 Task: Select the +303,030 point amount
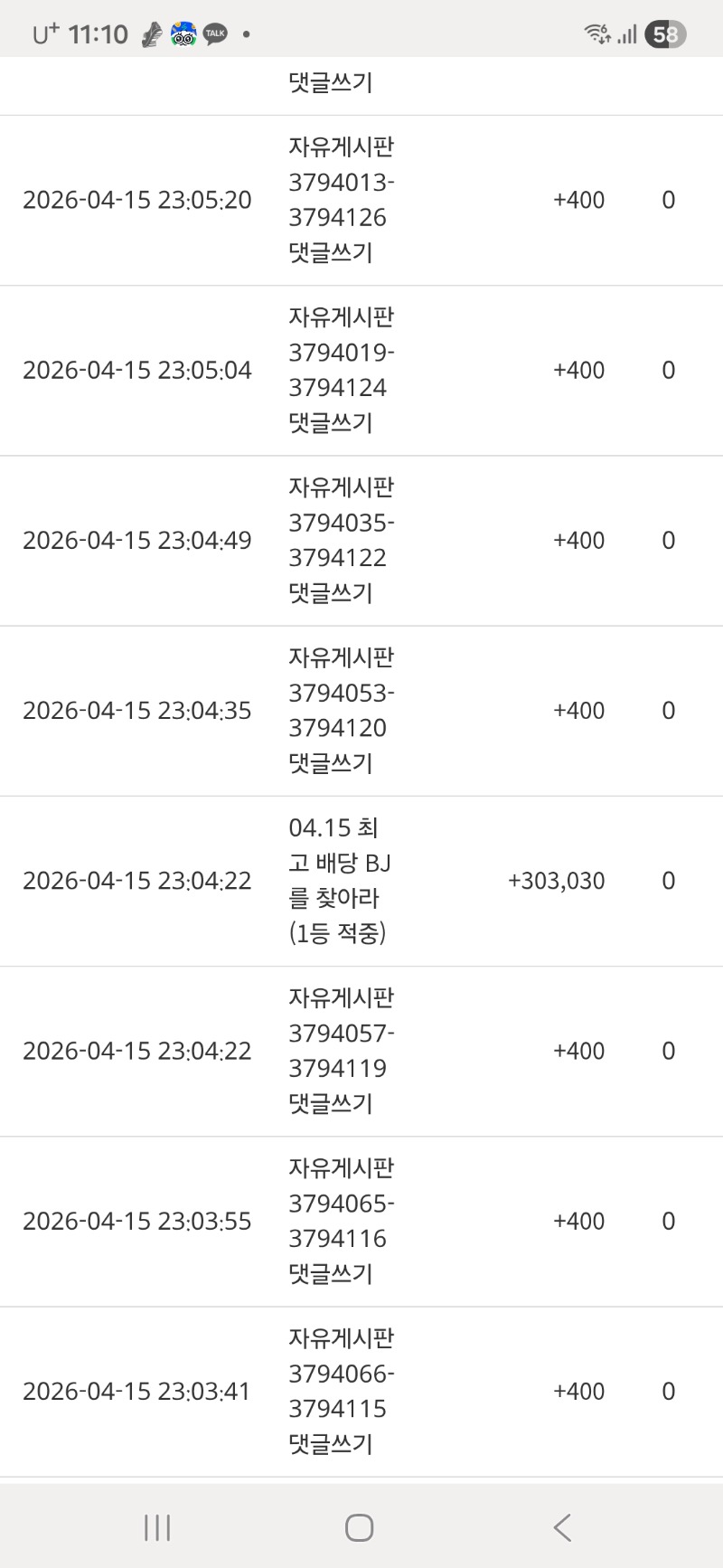coord(556,881)
